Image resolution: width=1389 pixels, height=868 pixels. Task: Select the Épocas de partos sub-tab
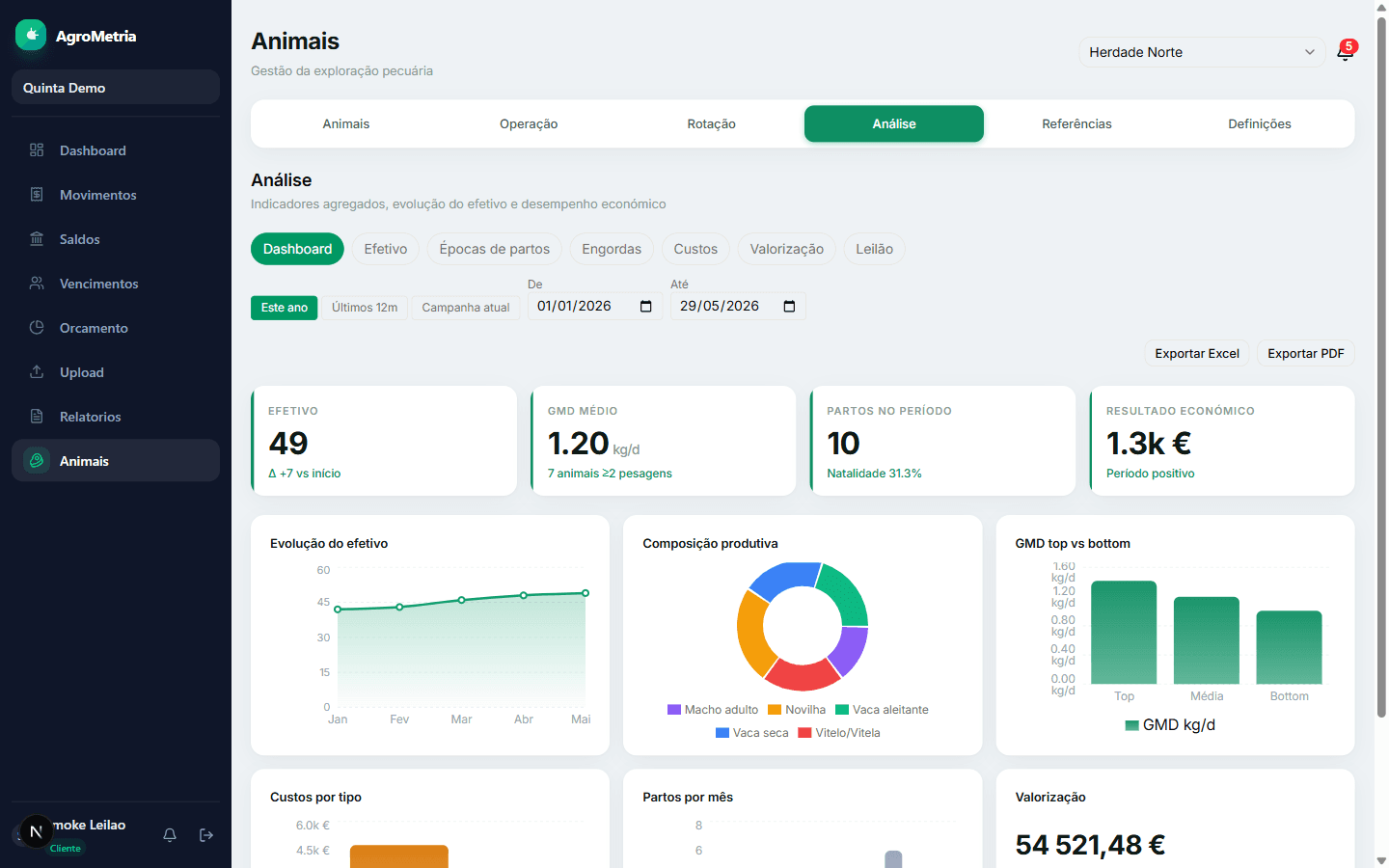pyautogui.click(x=495, y=249)
